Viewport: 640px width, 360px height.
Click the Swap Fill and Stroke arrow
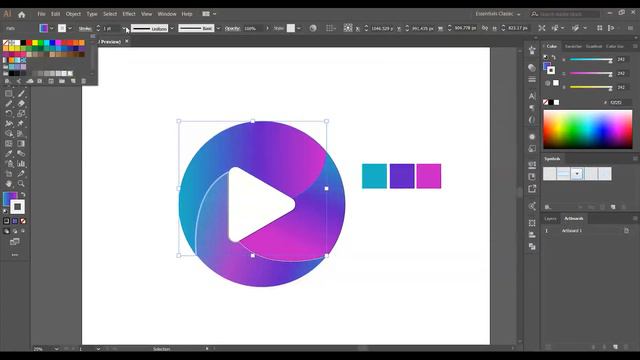[x=23, y=195]
